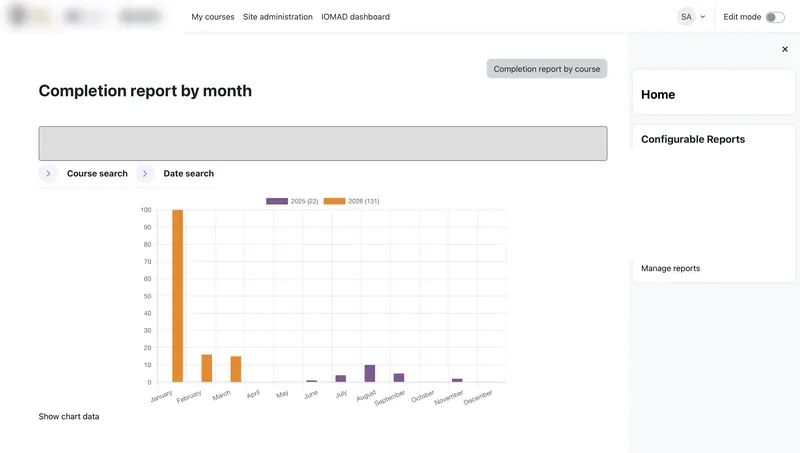Click the Show chart data link
Viewport: 800px width, 453px height.
[x=69, y=416]
